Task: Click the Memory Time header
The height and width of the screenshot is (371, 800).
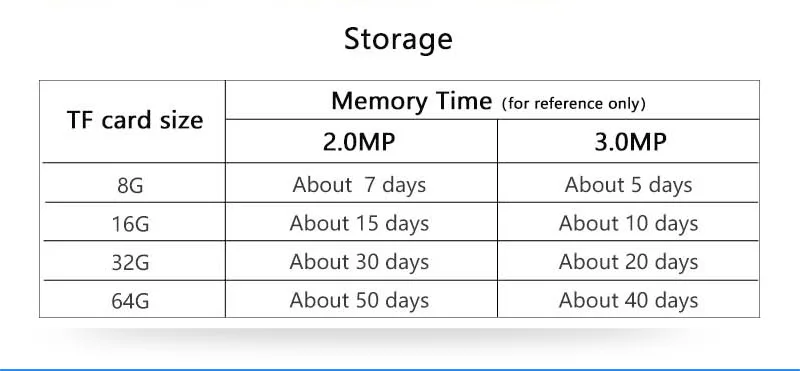Action: click(411, 101)
